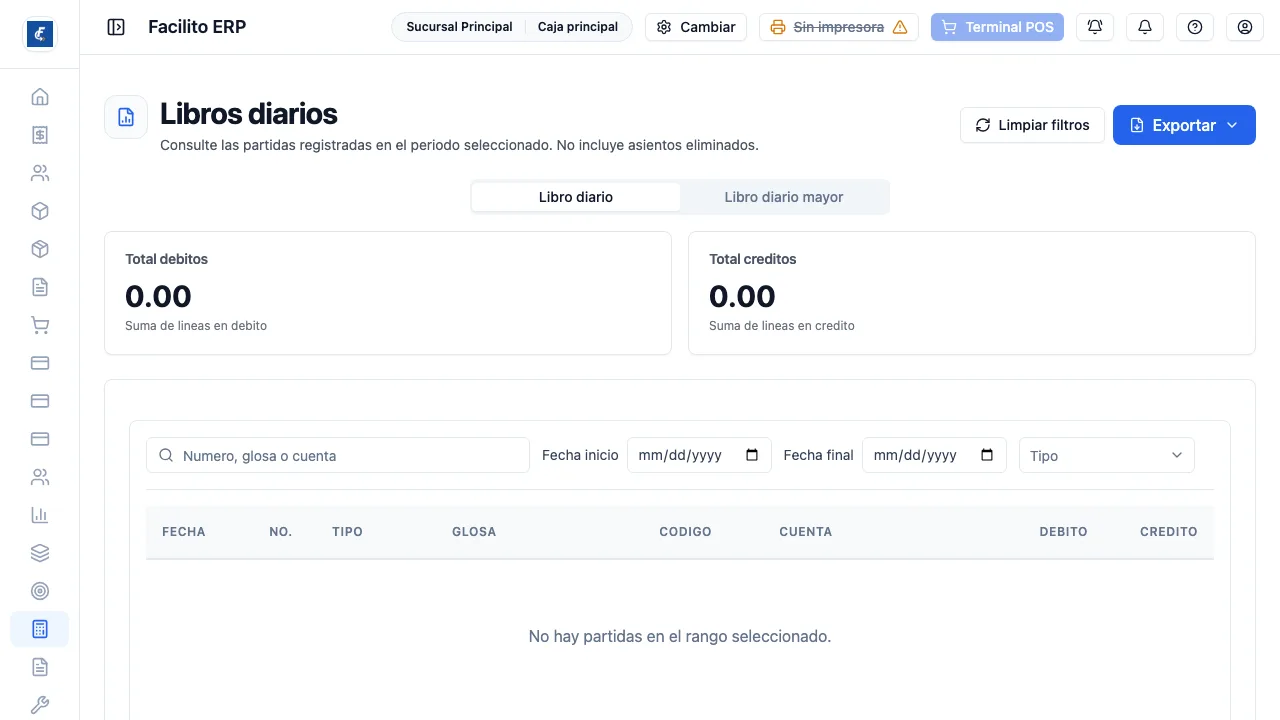
Task: Open the shopping cart icon in the sidebar
Action: tap(40, 325)
